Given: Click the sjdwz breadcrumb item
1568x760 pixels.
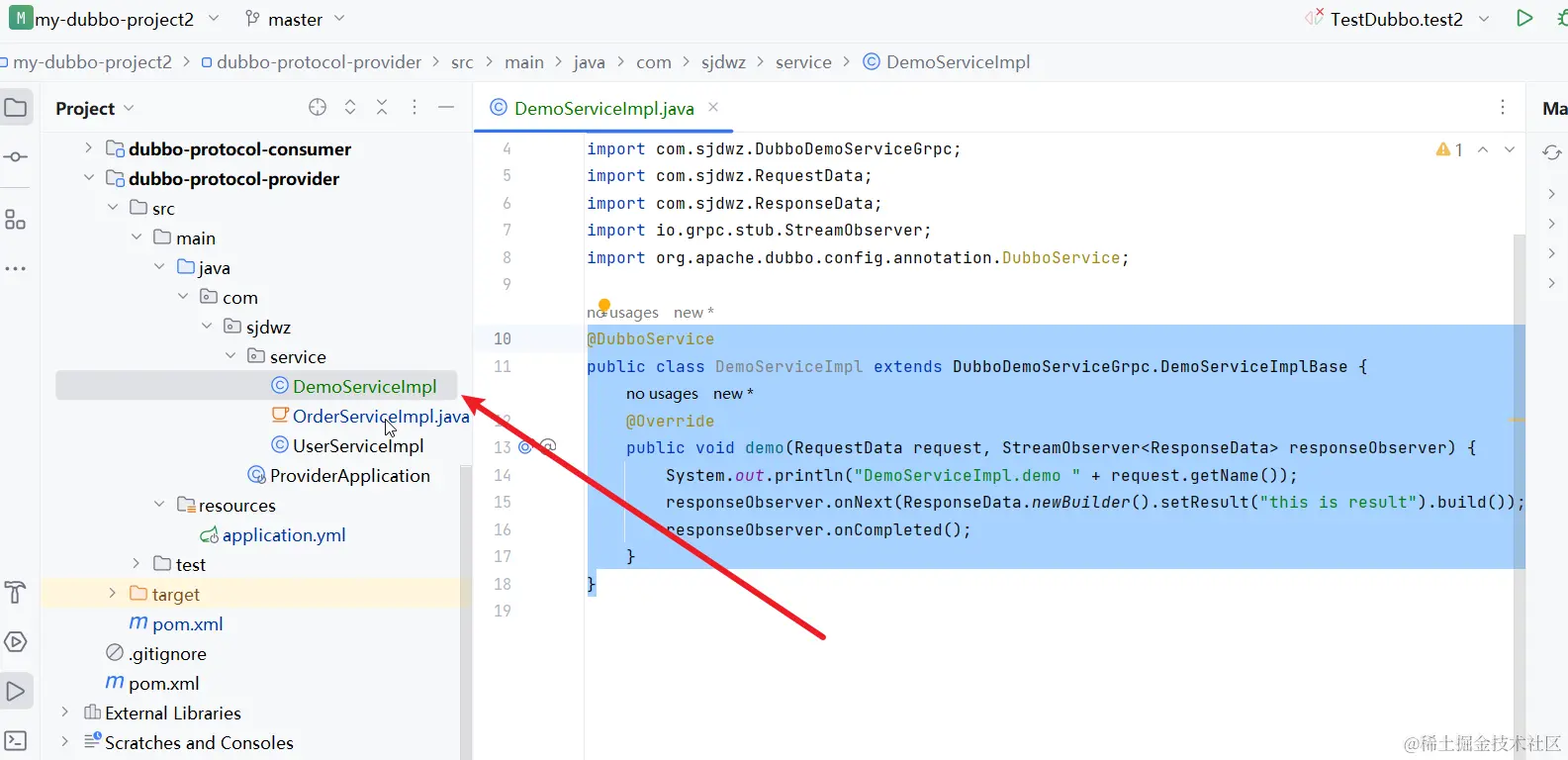Looking at the screenshot, I should [x=723, y=62].
